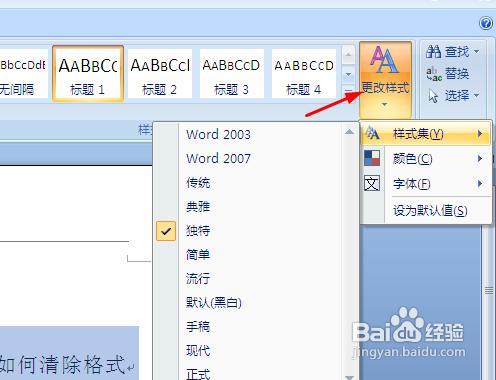Click the Style Set (样式集) menu icon

point(372,134)
